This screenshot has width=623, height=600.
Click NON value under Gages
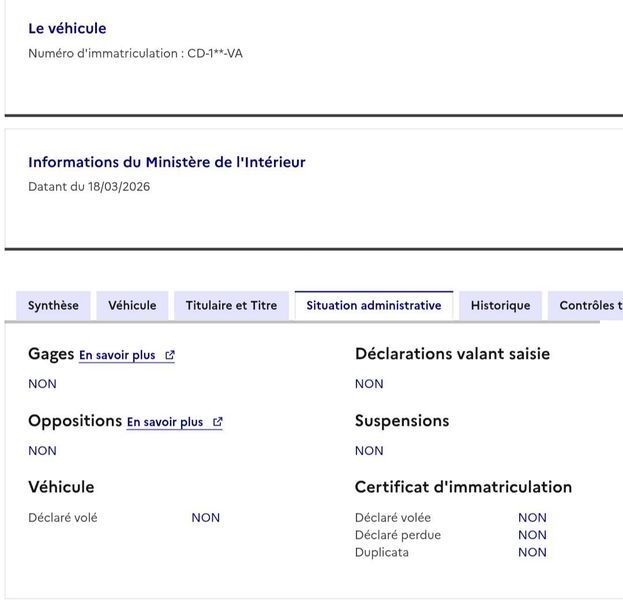42,384
